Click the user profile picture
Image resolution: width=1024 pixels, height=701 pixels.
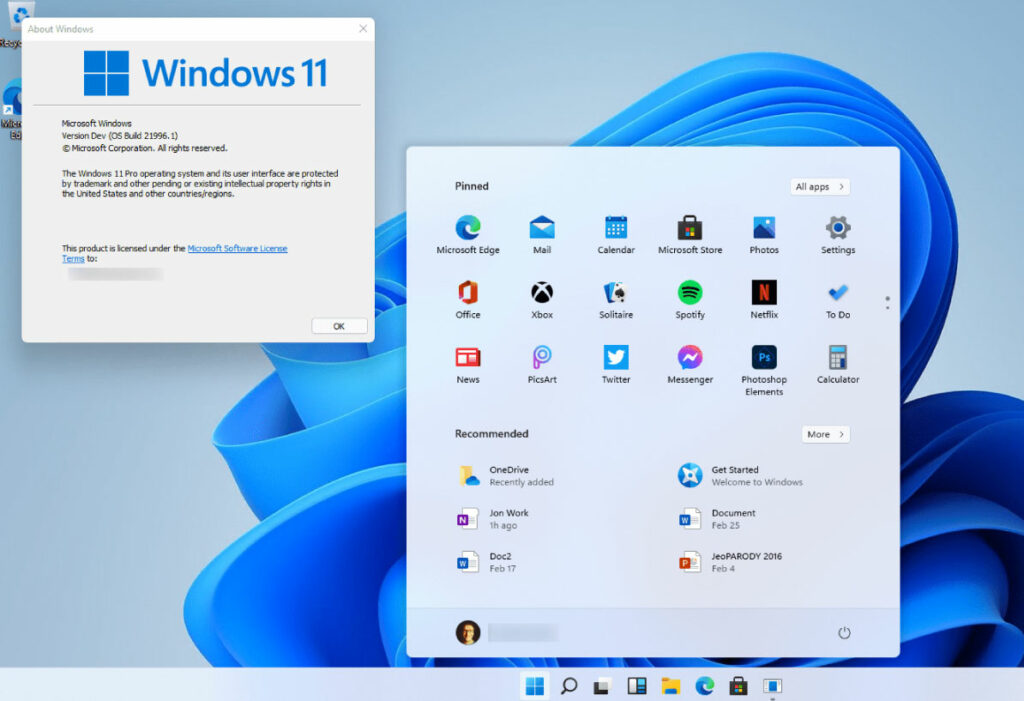click(468, 632)
